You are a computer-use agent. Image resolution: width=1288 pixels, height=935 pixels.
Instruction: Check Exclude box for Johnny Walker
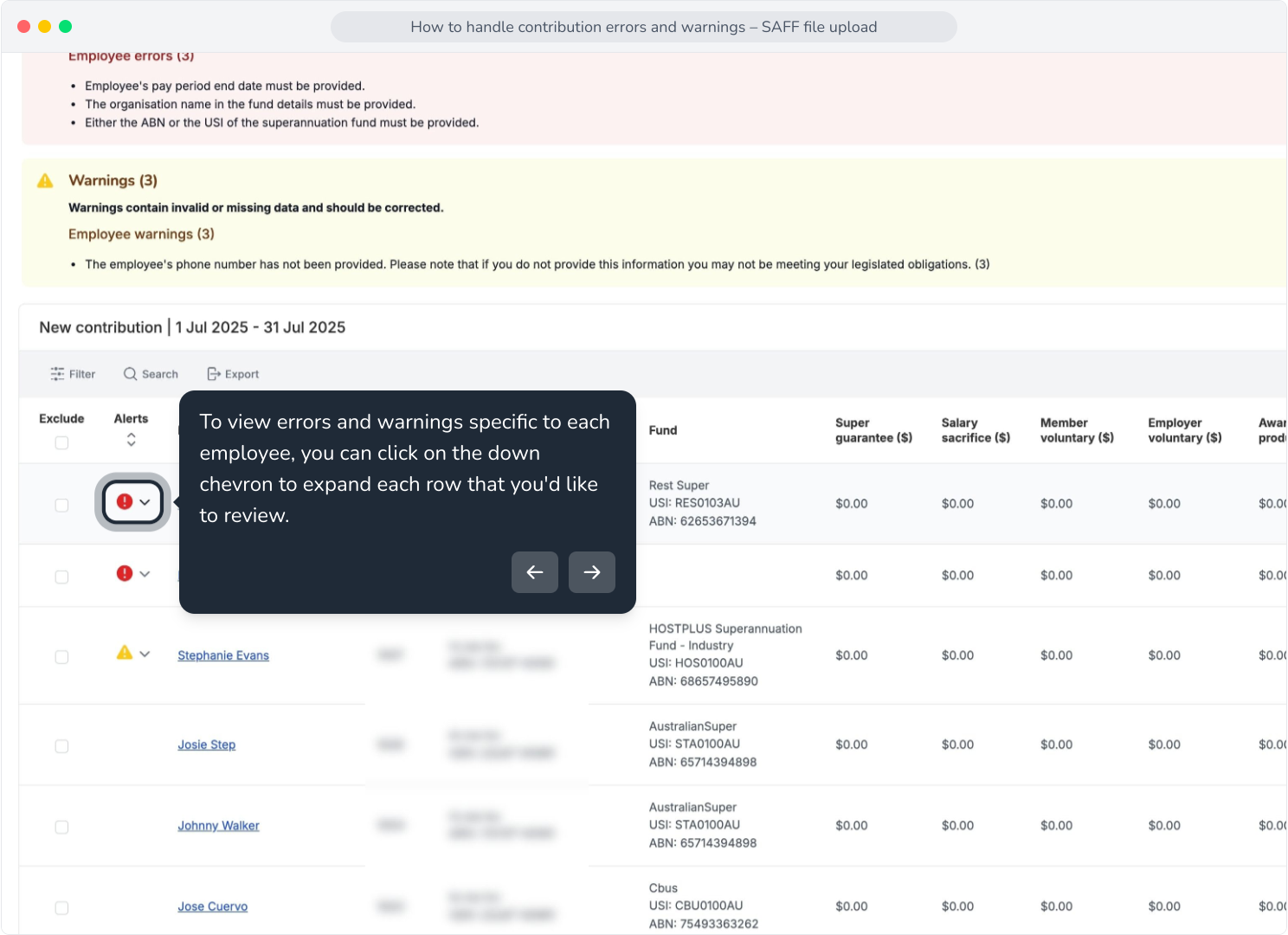(61, 828)
